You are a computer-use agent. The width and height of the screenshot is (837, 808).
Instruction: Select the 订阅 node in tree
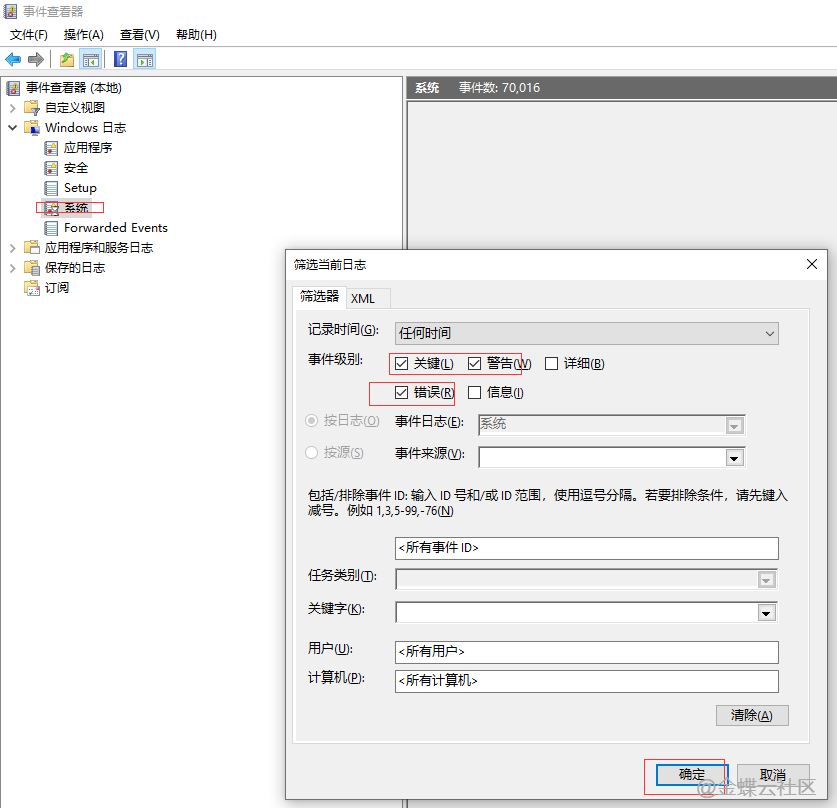57,288
